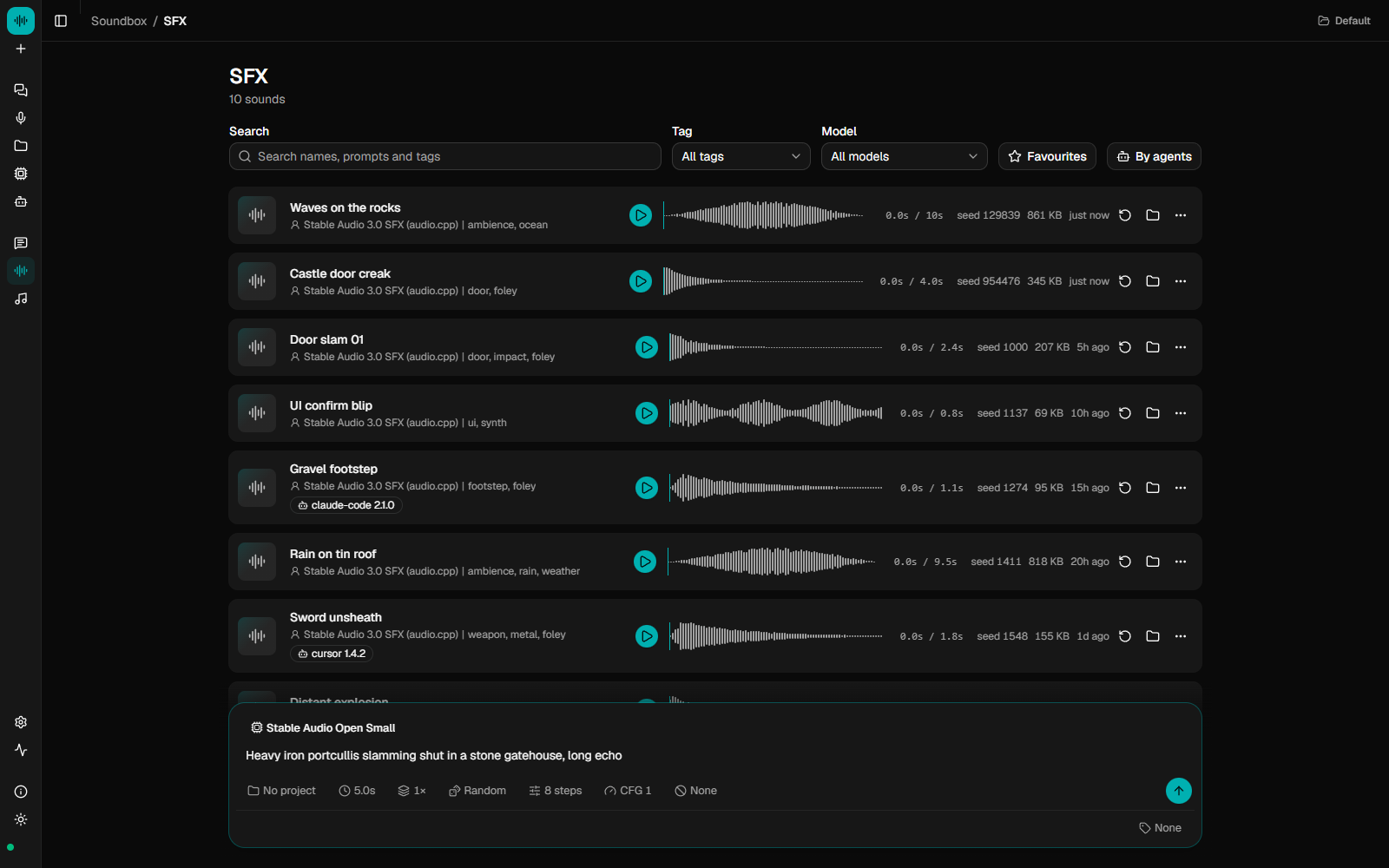Change the 8 steps setting
Screen dimensions: 1389x868
pyautogui.click(x=556, y=791)
